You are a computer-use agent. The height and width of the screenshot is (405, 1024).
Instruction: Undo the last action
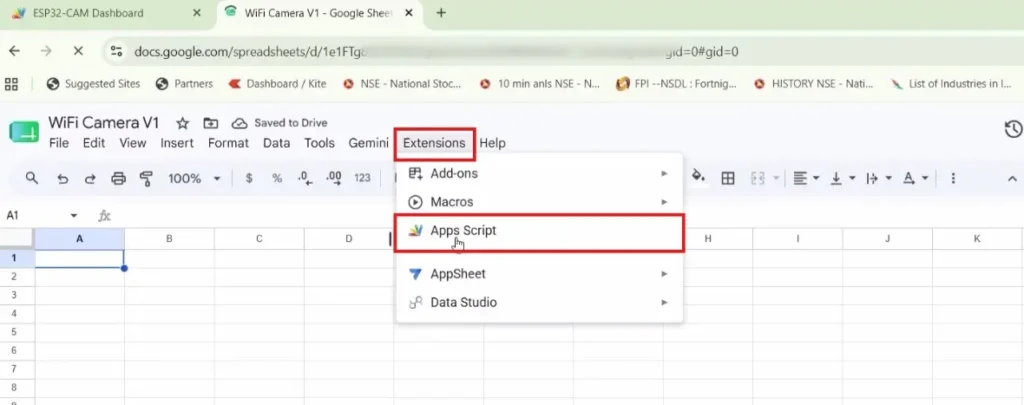pyautogui.click(x=63, y=178)
